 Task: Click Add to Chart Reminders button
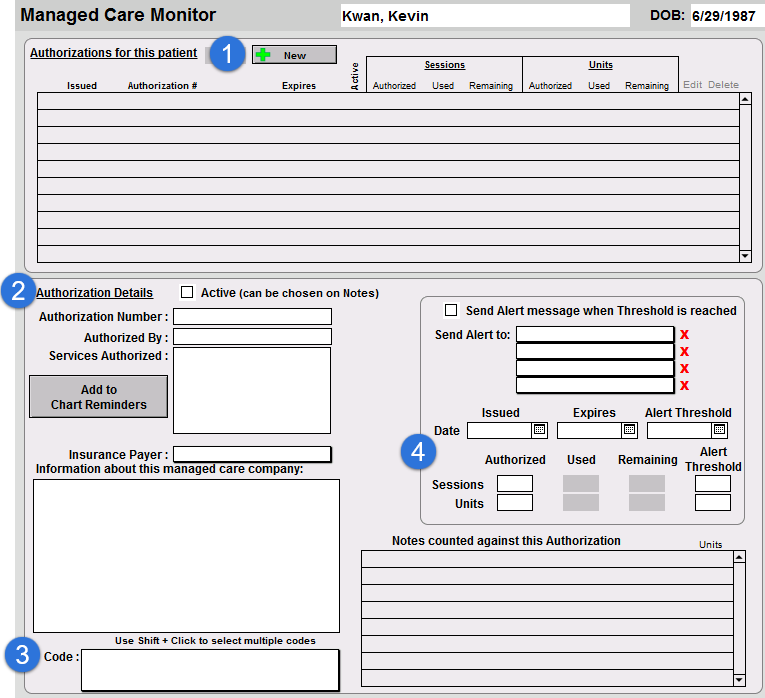click(x=98, y=397)
